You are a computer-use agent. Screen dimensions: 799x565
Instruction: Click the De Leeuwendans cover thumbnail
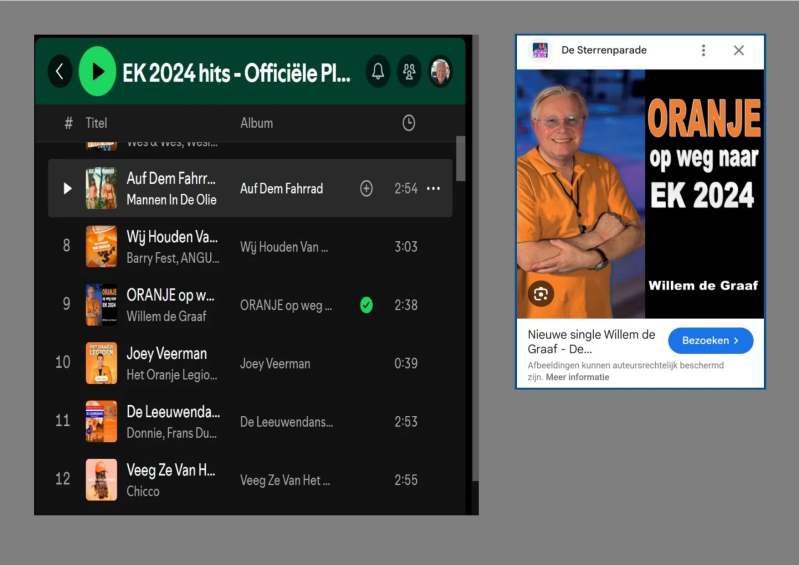click(101, 421)
